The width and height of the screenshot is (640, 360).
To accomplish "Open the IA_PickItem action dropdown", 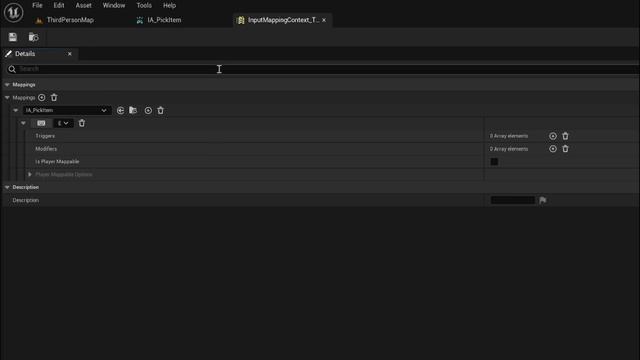I will click(x=66, y=110).
